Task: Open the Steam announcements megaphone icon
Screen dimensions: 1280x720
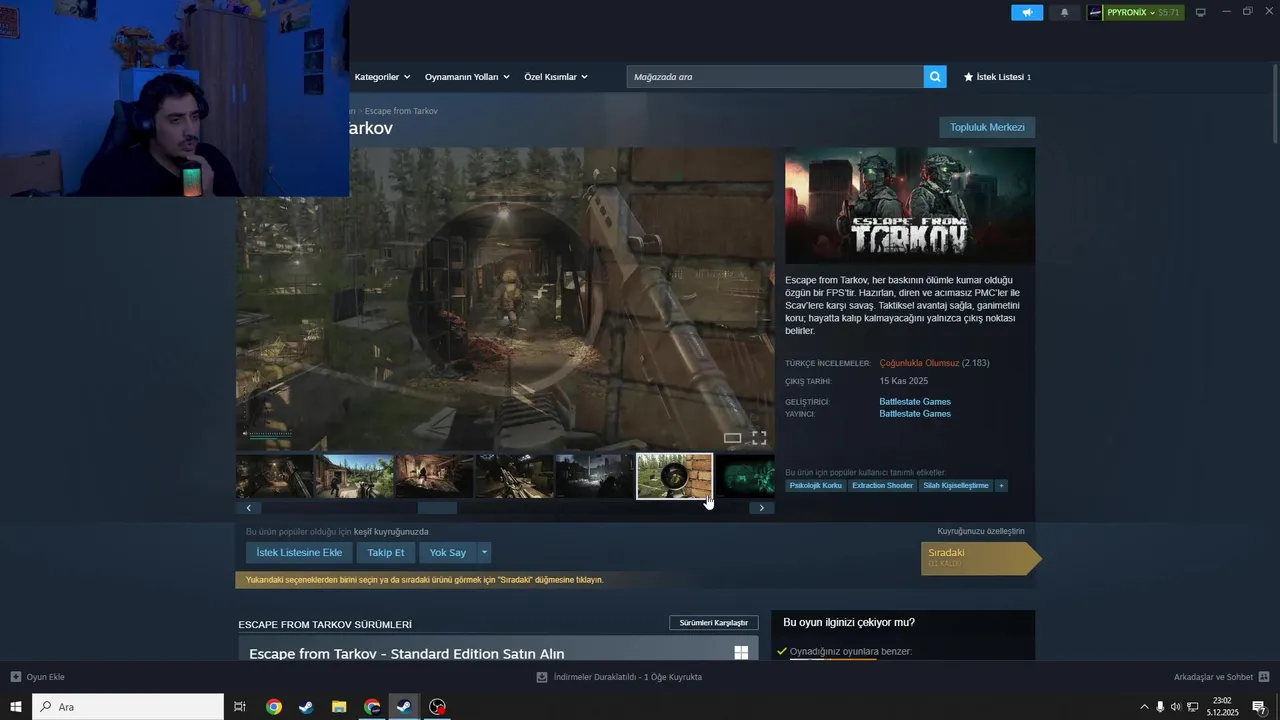Action: tap(1027, 12)
